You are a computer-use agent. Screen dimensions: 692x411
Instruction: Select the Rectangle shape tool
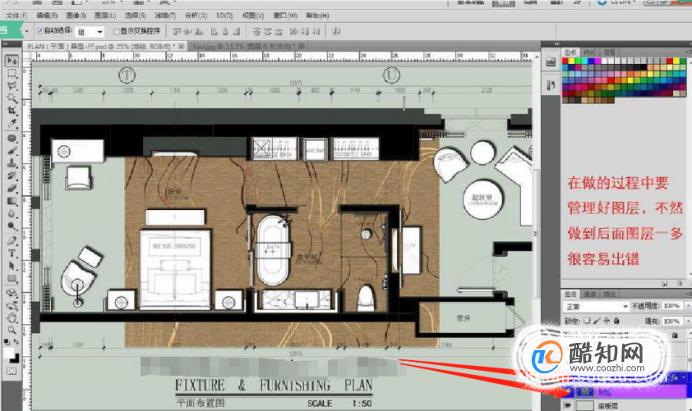tap(11, 279)
